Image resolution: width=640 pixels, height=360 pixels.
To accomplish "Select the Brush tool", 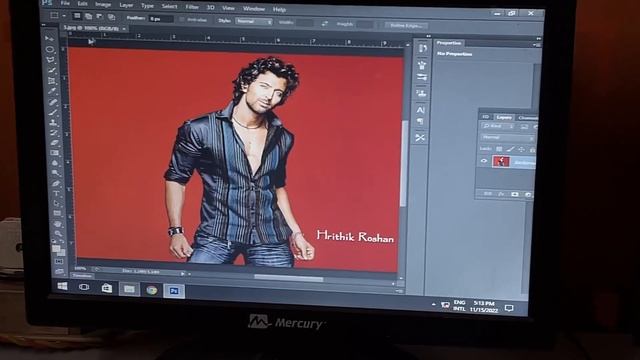I will 53,112.
